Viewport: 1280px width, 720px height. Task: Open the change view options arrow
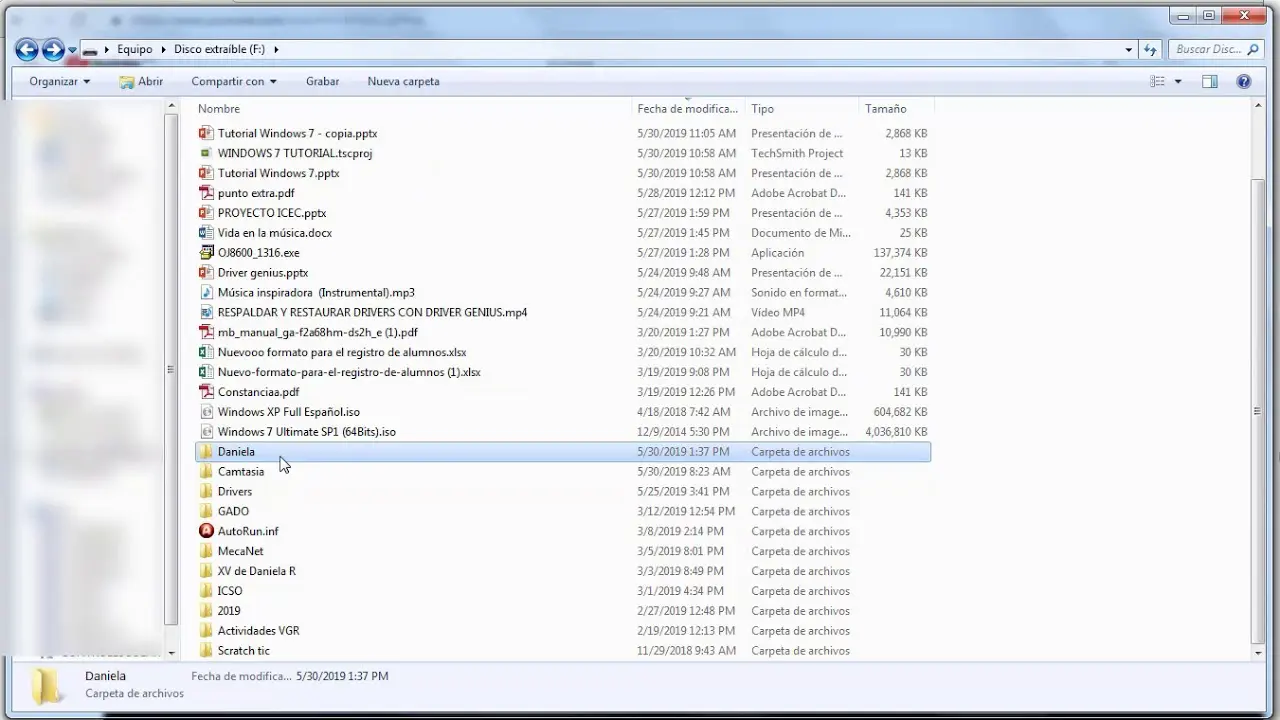pos(1178,81)
